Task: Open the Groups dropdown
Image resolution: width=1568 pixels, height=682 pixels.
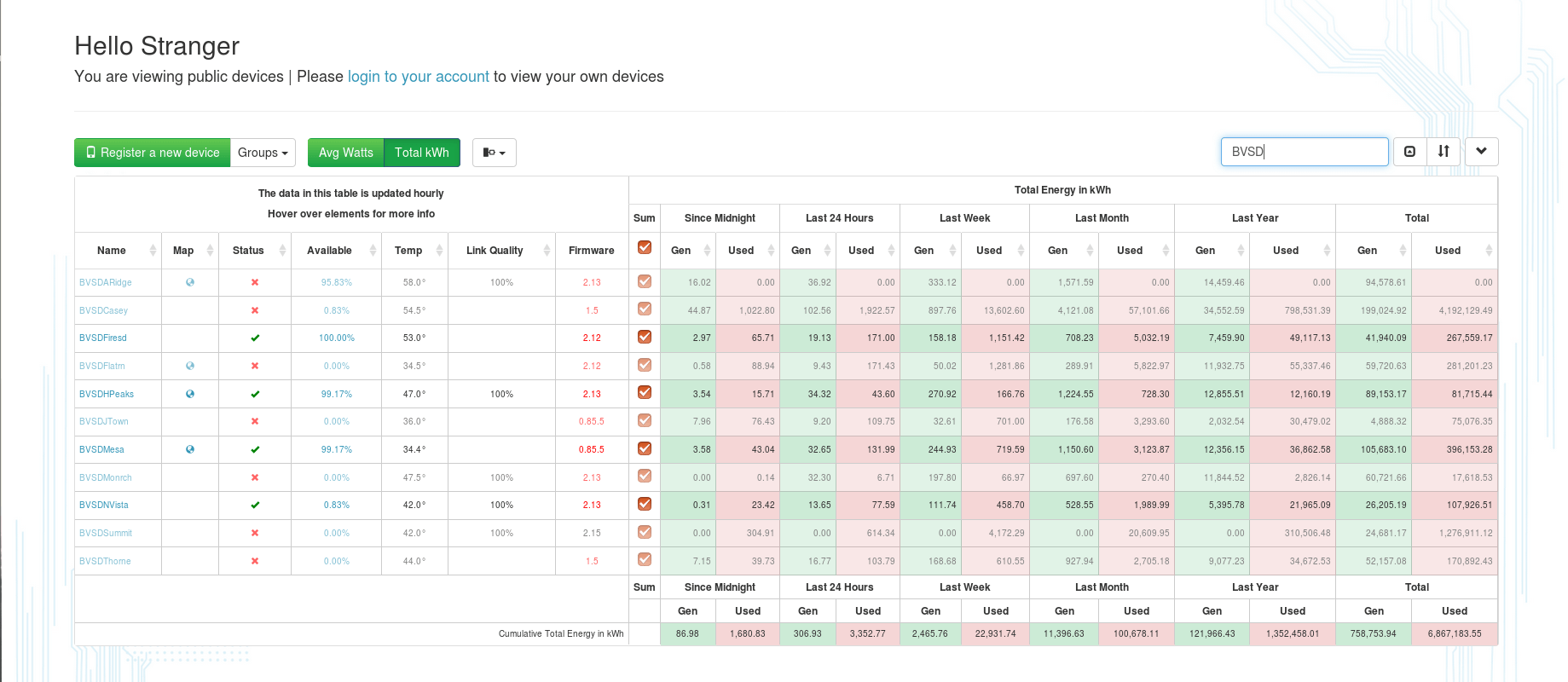Action: click(263, 153)
